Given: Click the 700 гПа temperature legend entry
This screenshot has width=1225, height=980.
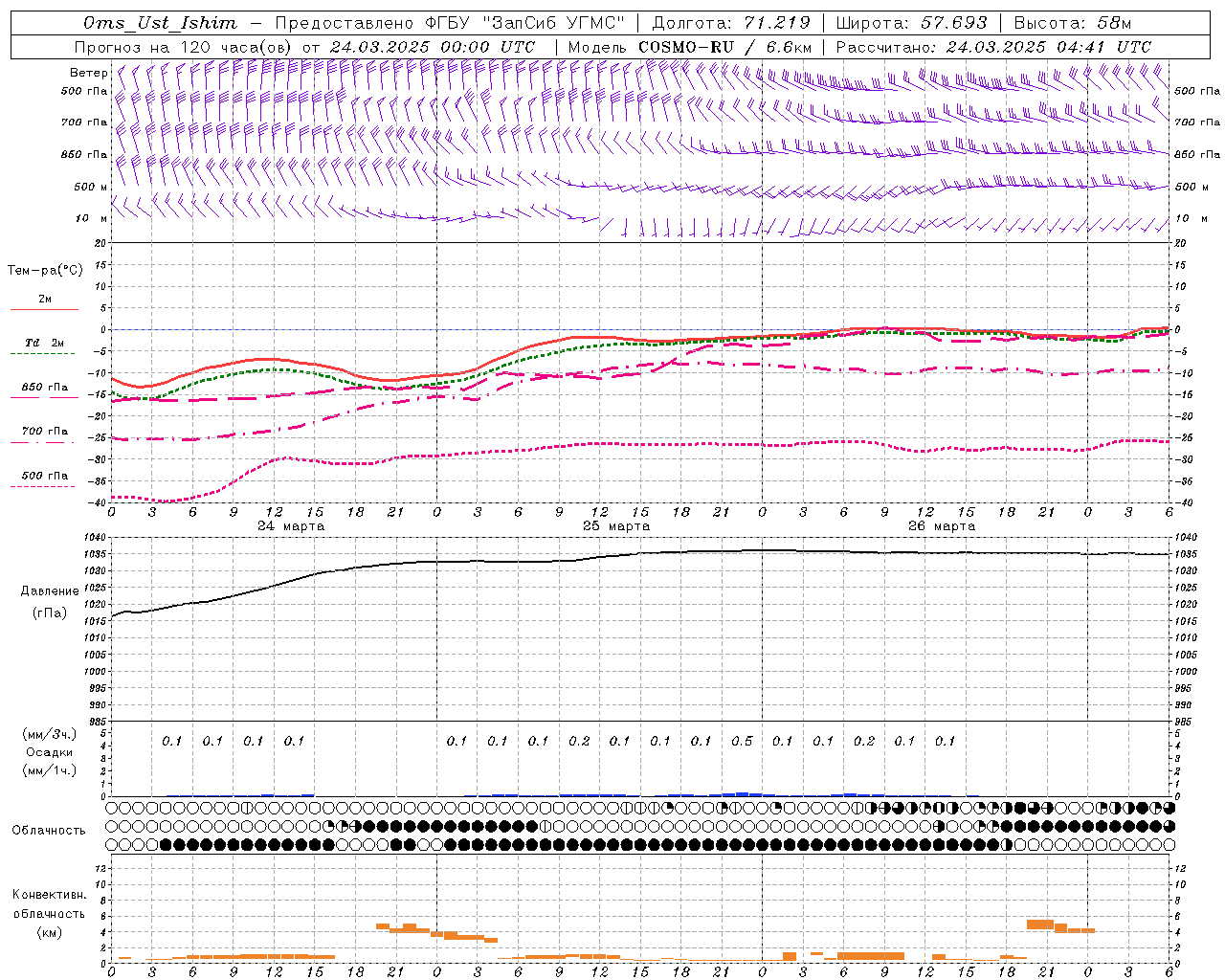Looking at the screenshot, I should 45,431.
